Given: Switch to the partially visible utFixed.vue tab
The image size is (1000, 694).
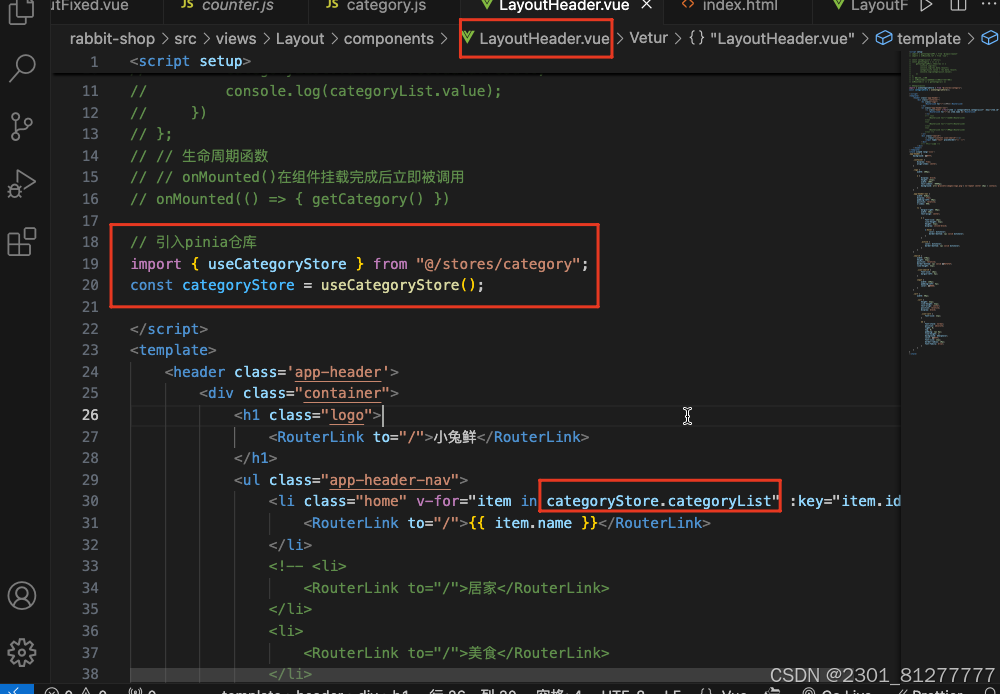Looking at the screenshot, I should tap(89, 6).
